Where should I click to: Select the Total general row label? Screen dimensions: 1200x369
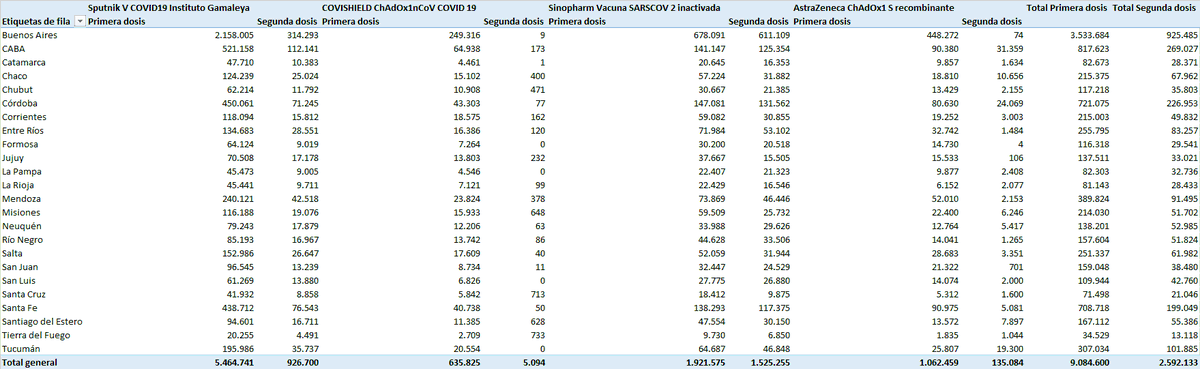pyautogui.click(x=29, y=363)
